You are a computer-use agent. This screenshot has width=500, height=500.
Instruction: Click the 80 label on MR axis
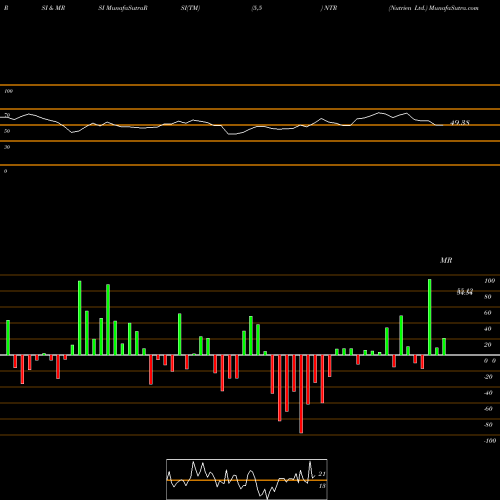click(488, 297)
